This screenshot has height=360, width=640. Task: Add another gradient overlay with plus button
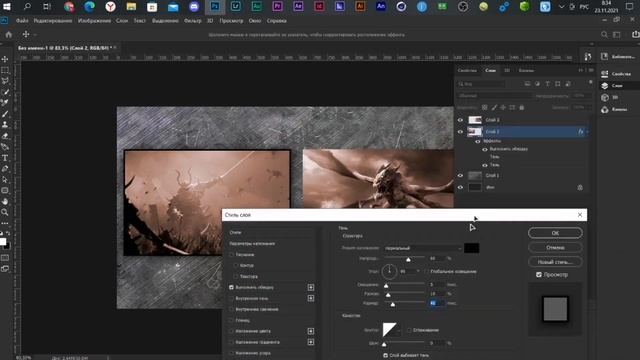[311, 342]
